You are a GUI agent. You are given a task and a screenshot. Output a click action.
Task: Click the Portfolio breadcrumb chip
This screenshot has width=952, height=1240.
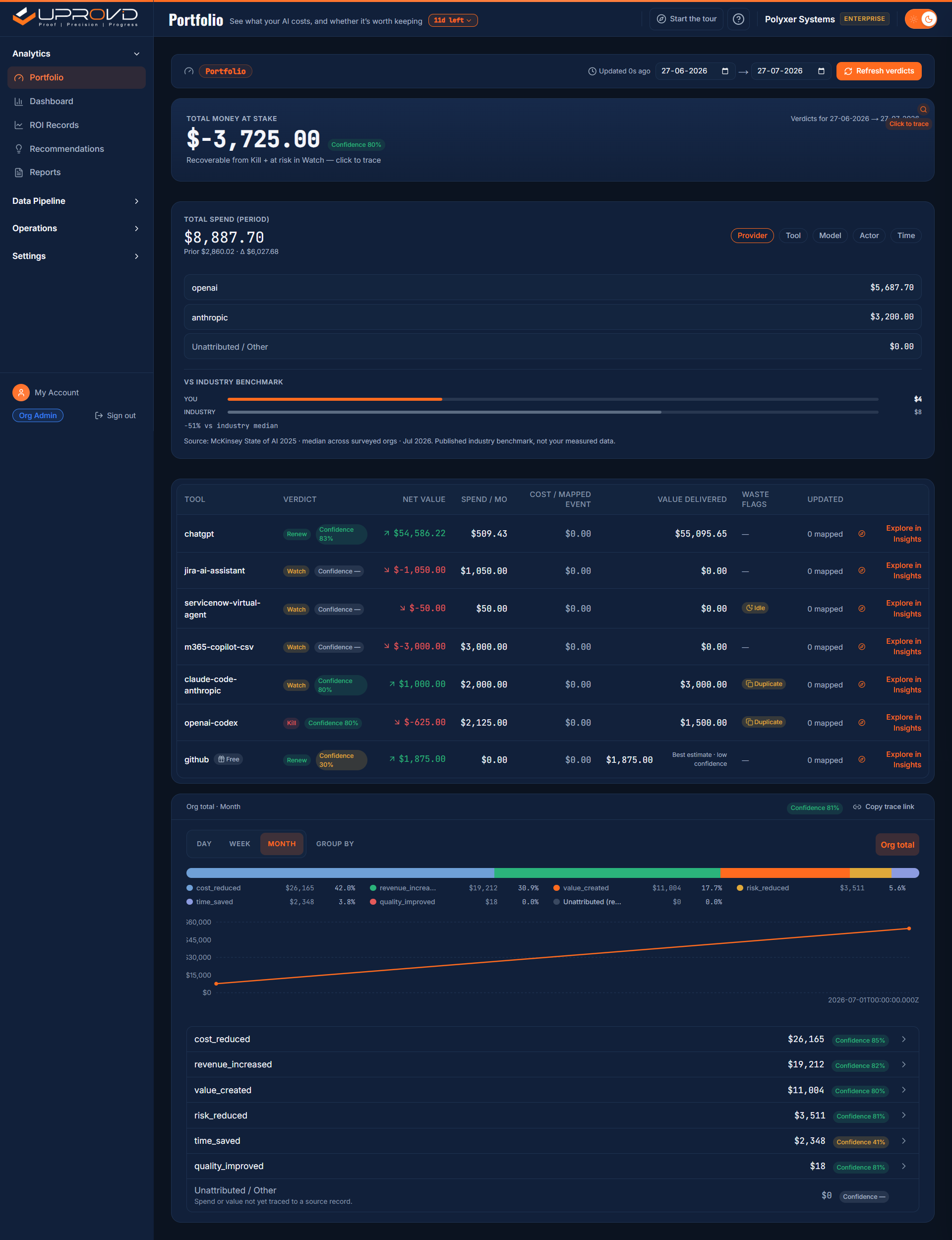click(226, 71)
